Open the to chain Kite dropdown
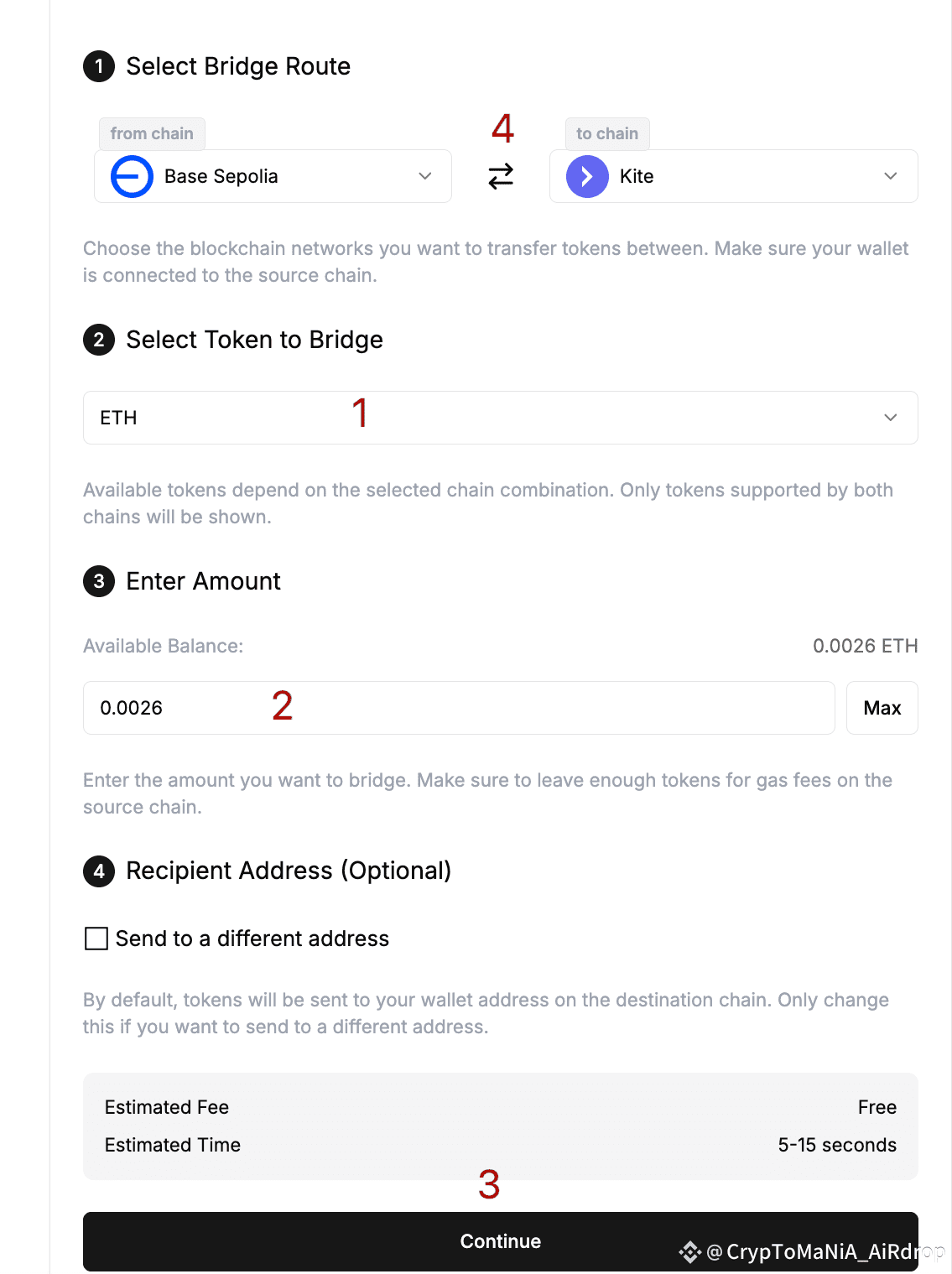The image size is (952, 1274). pos(734,176)
